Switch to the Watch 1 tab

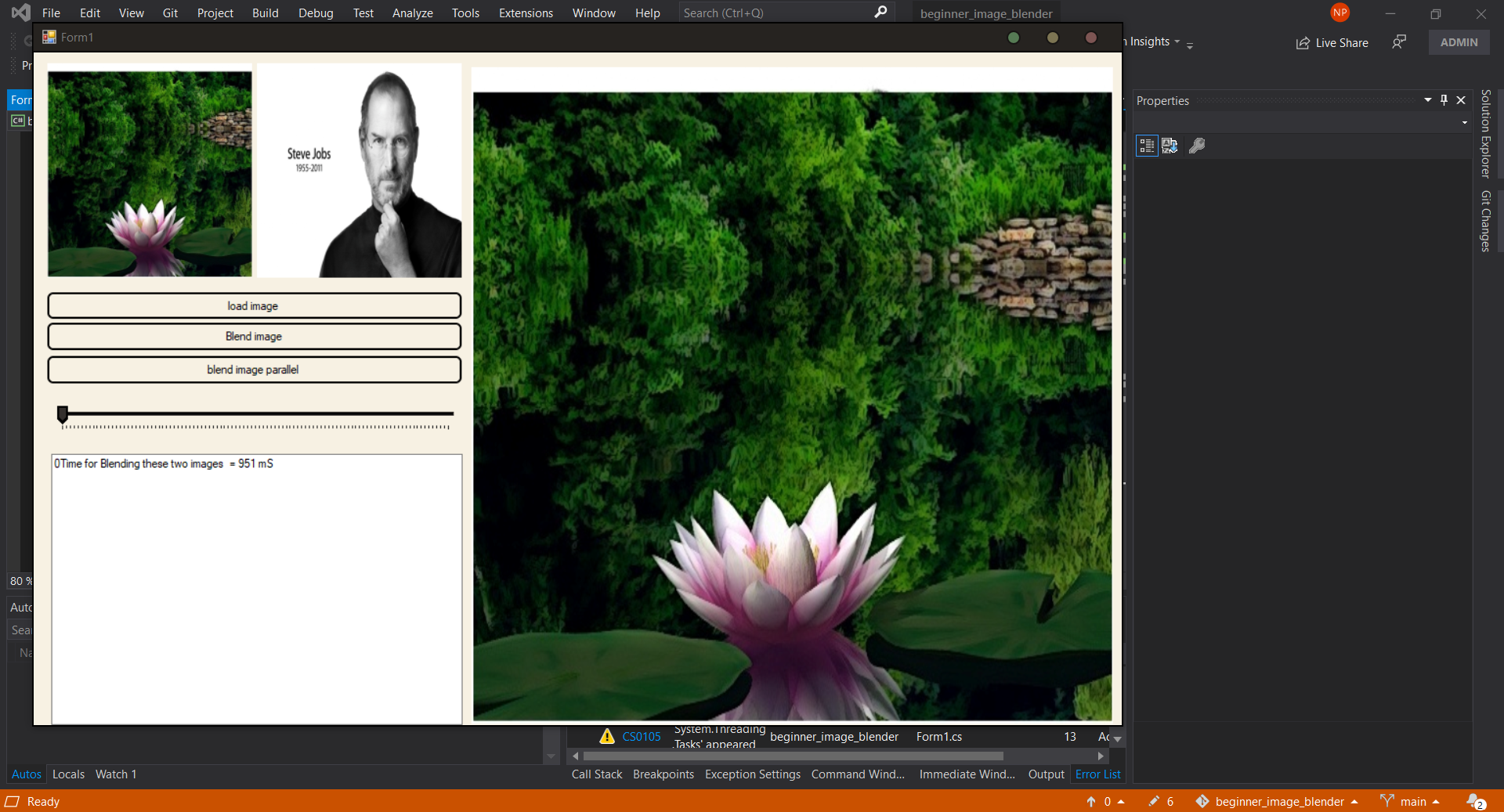coord(115,774)
